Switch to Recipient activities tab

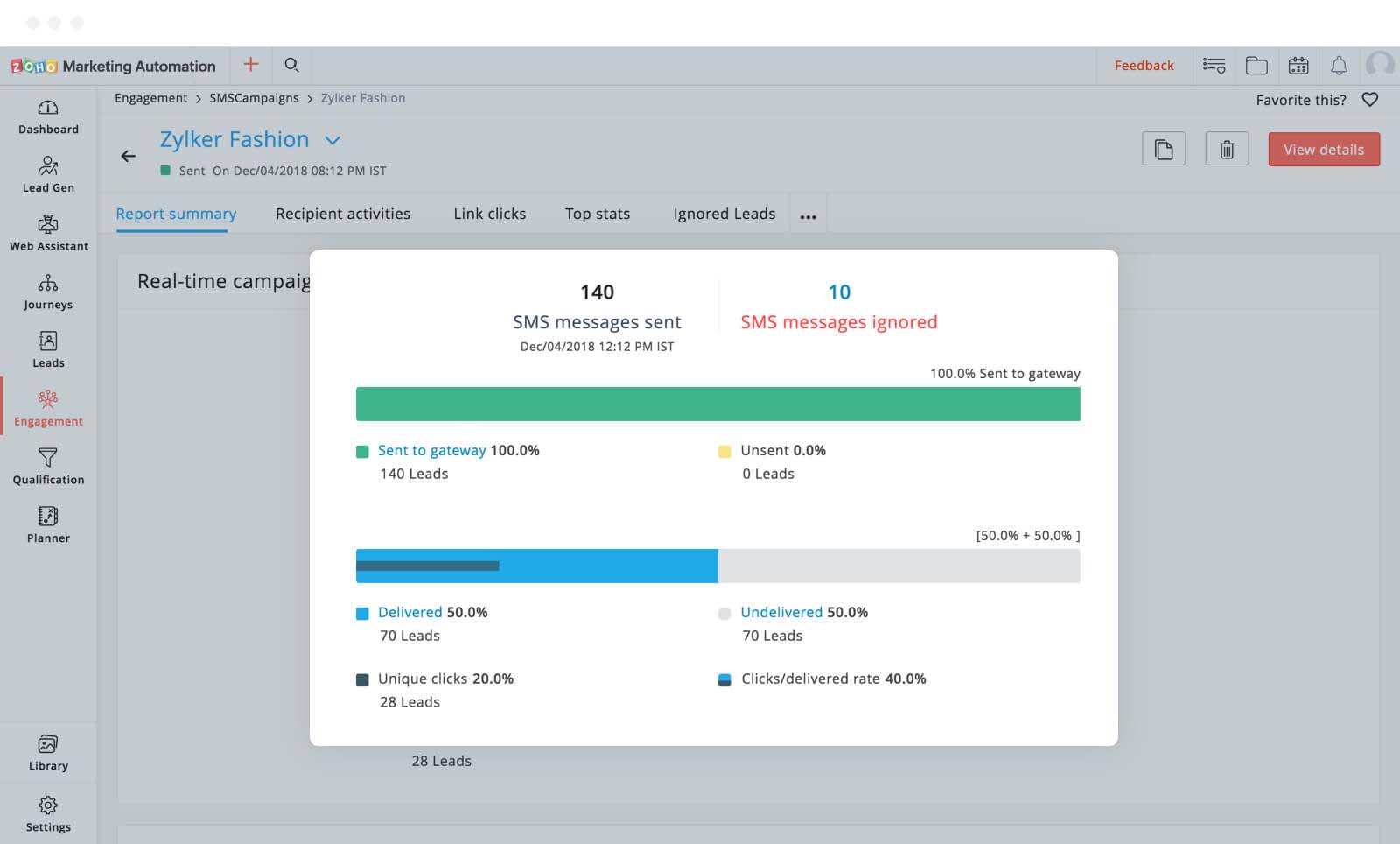pyautogui.click(x=342, y=214)
